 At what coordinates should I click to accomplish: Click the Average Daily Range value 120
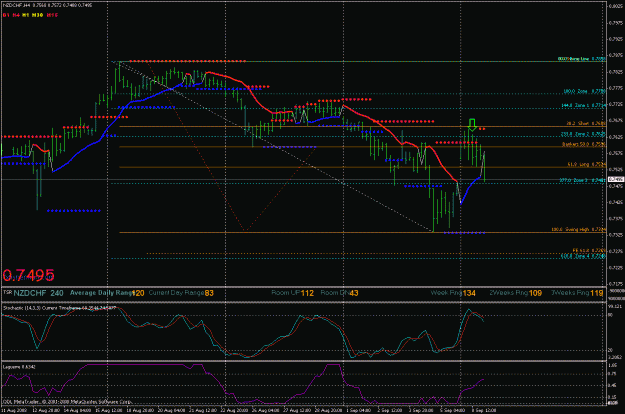pyautogui.click(x=138, y=293)
